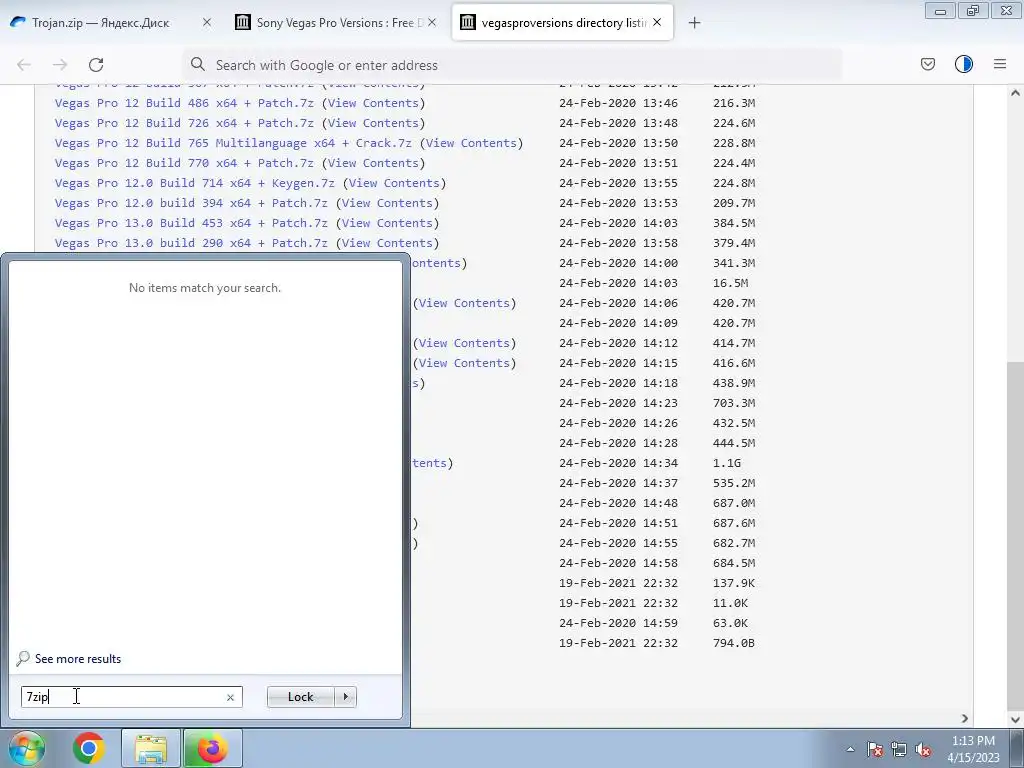Reload the current page

click(x=96, y=65)
